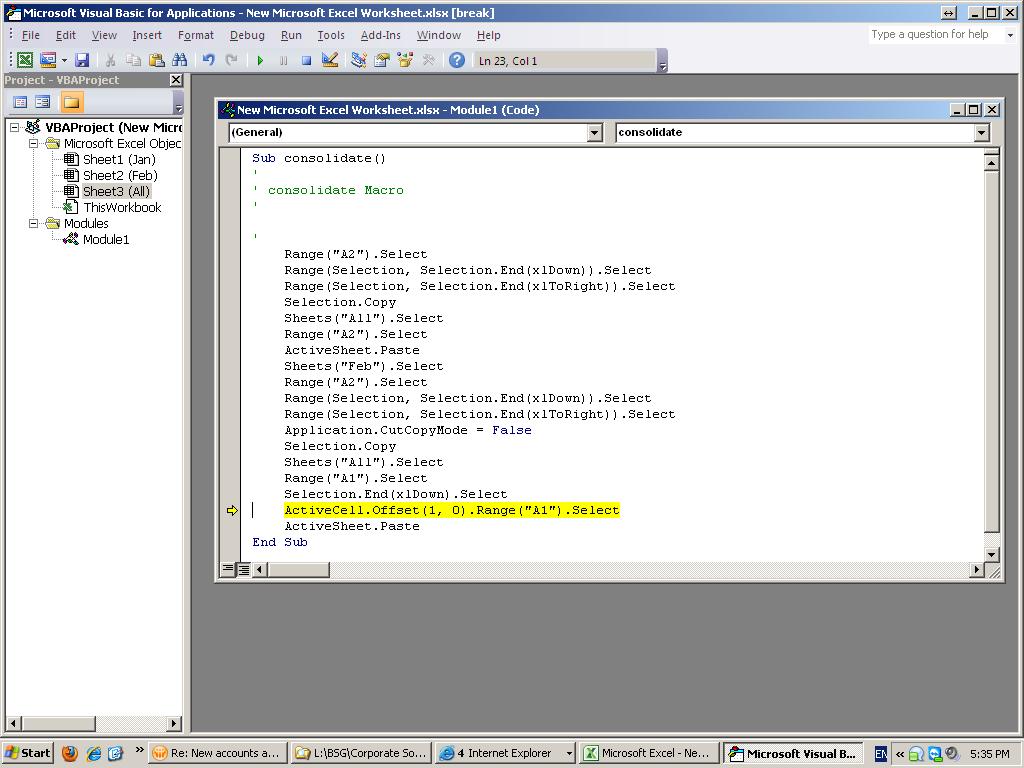Toggle Design Mode icon
The height and width of the screenshot is (768, 1024).
[330, 60]
